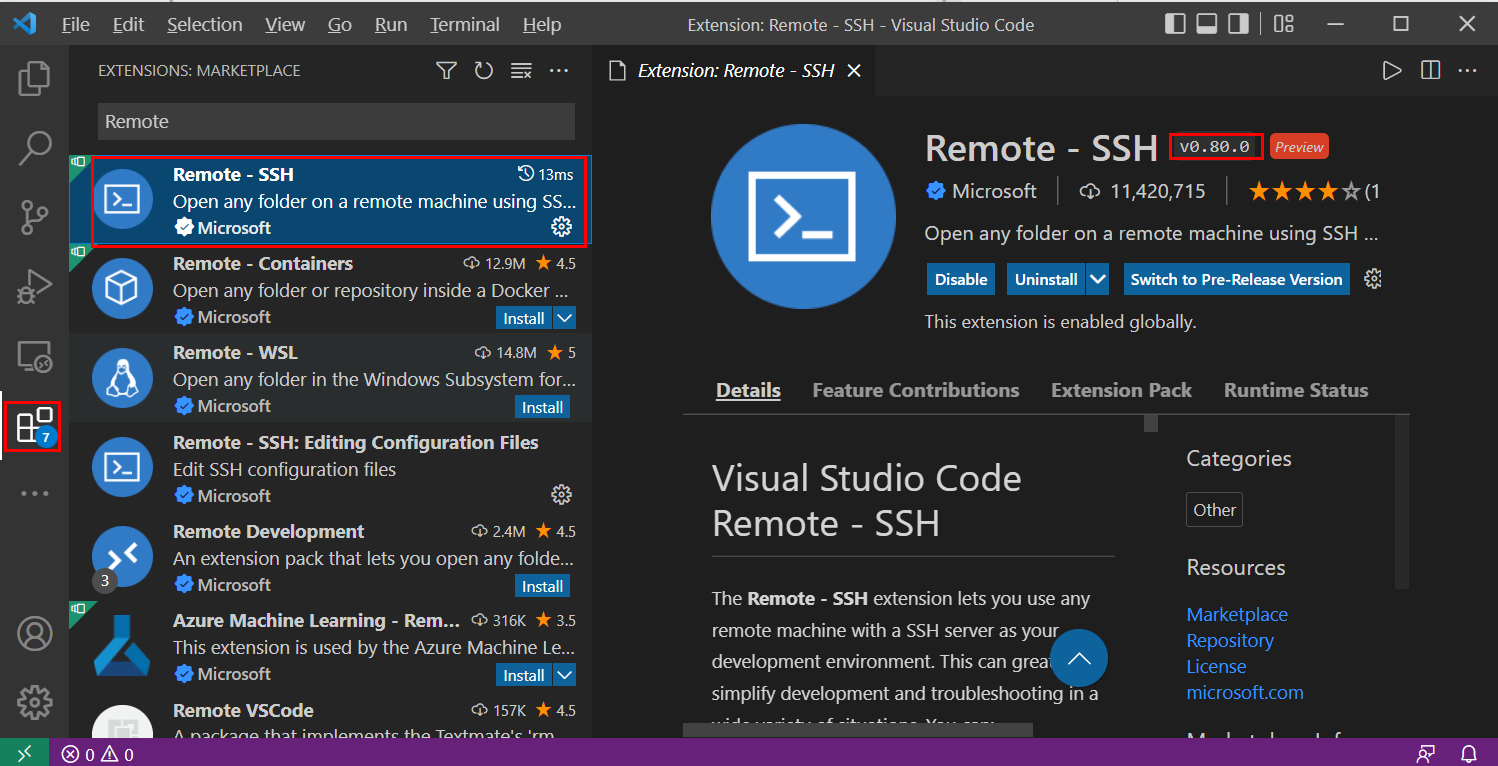Split the editor right

click(1430, 71)
